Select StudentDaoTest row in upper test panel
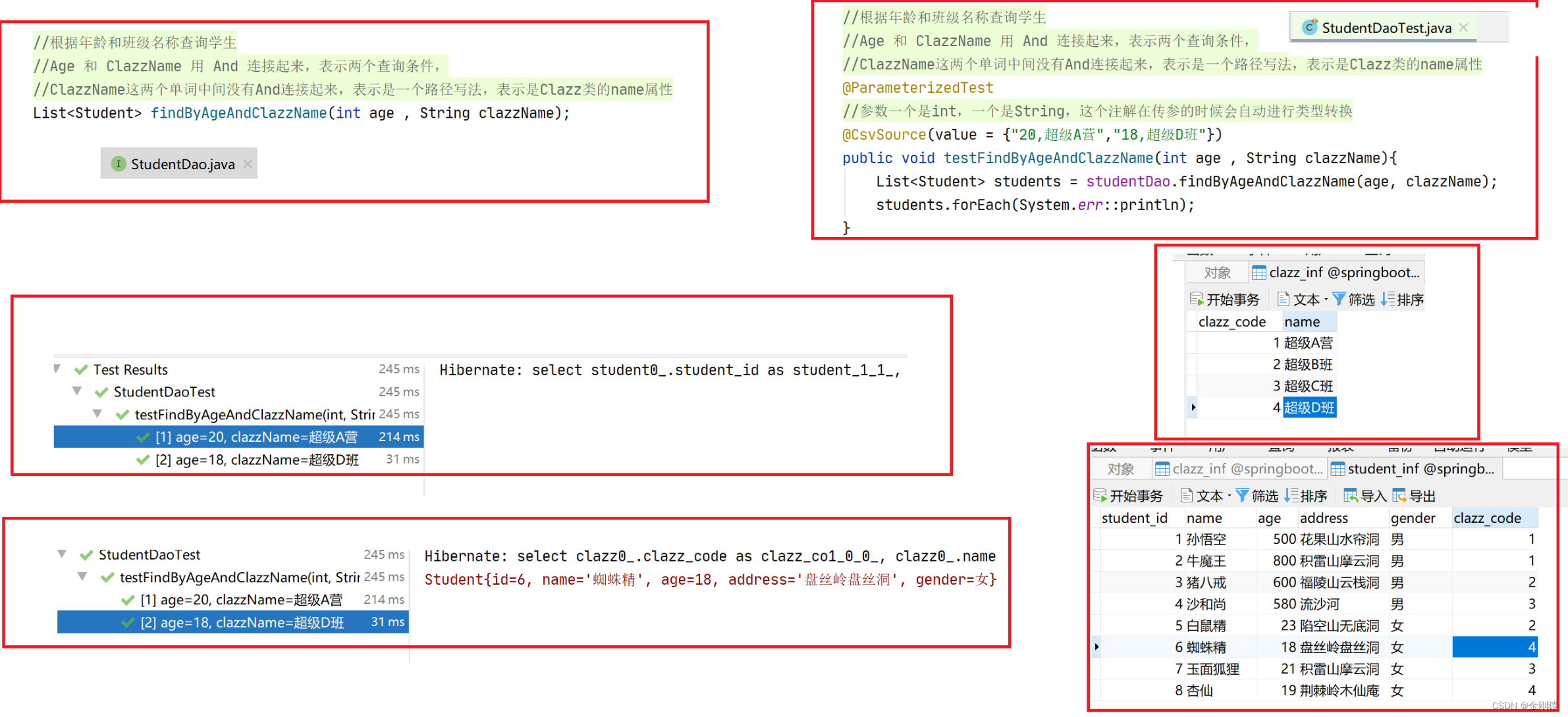The image size is (1568, 717). point(238,392)
